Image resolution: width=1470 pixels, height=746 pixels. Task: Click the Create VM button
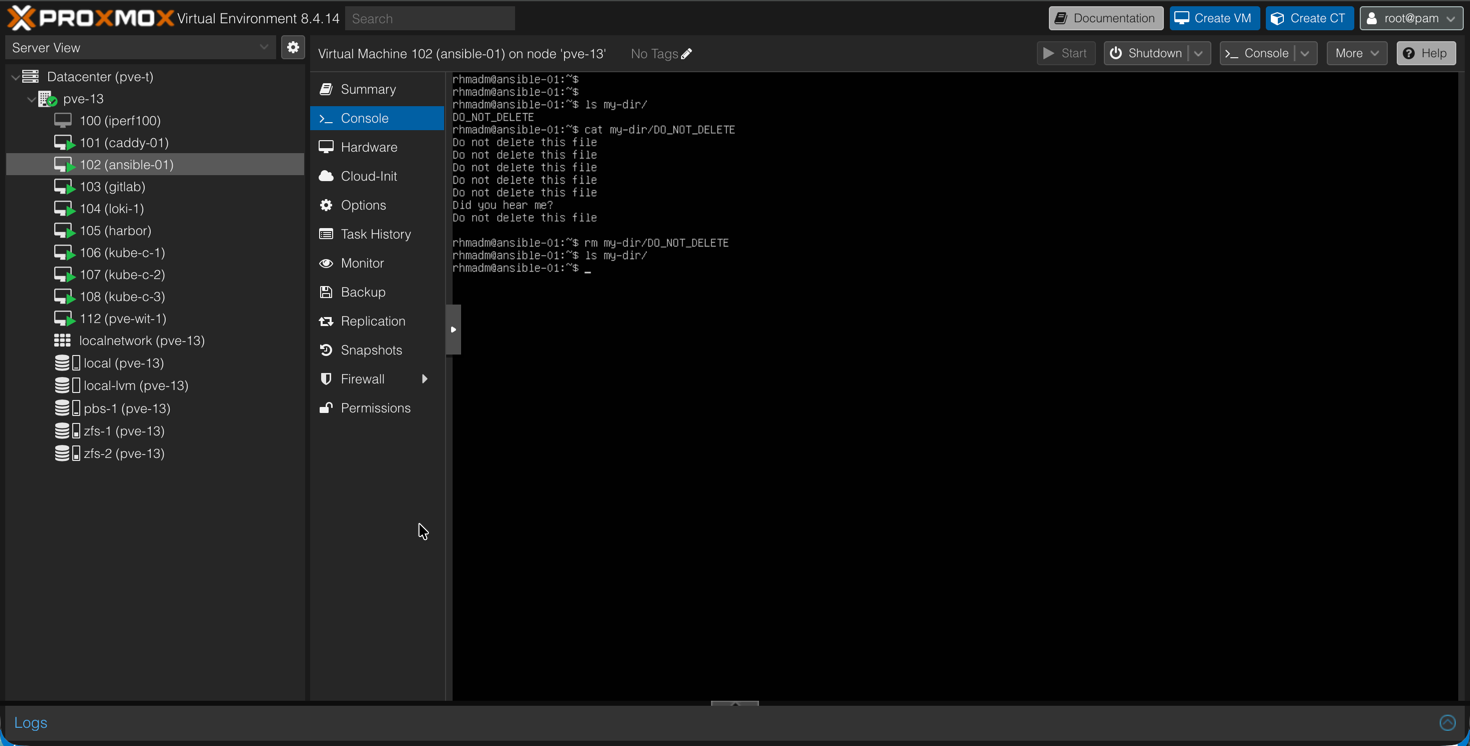pyautogui.click(x=1214, y=18)
